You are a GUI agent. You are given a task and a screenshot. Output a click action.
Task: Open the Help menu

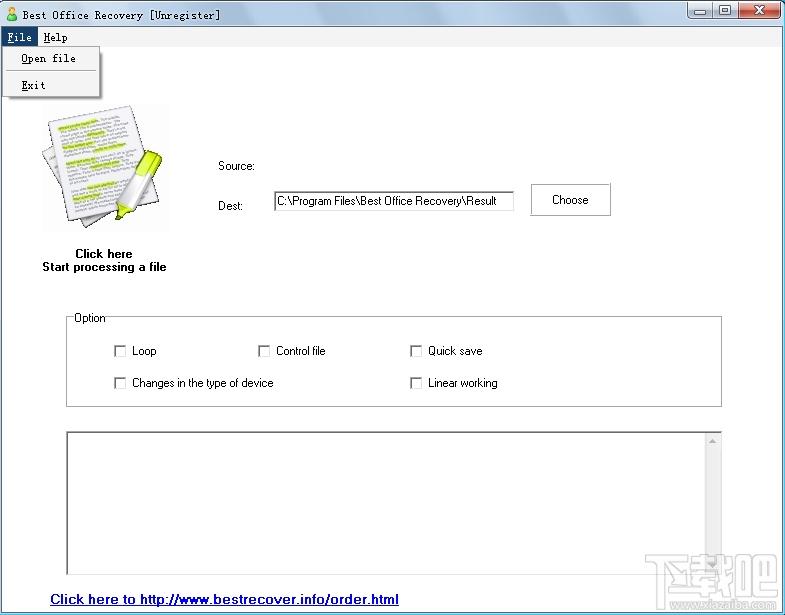click(56, 37)
